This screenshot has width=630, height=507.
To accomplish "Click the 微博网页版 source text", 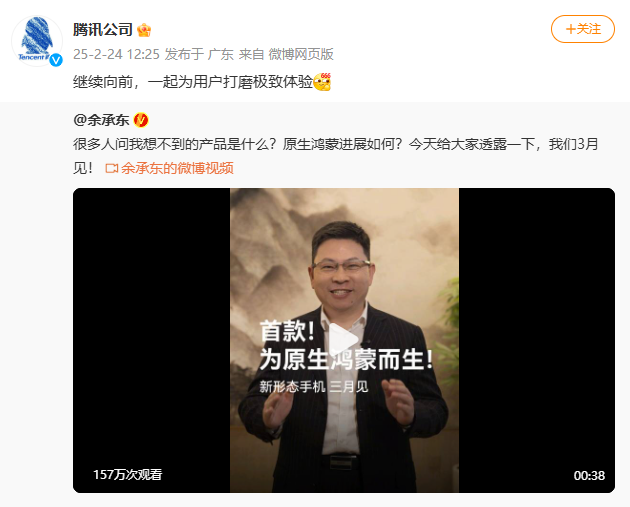I will pyautogui.click(x=301, y=54).
